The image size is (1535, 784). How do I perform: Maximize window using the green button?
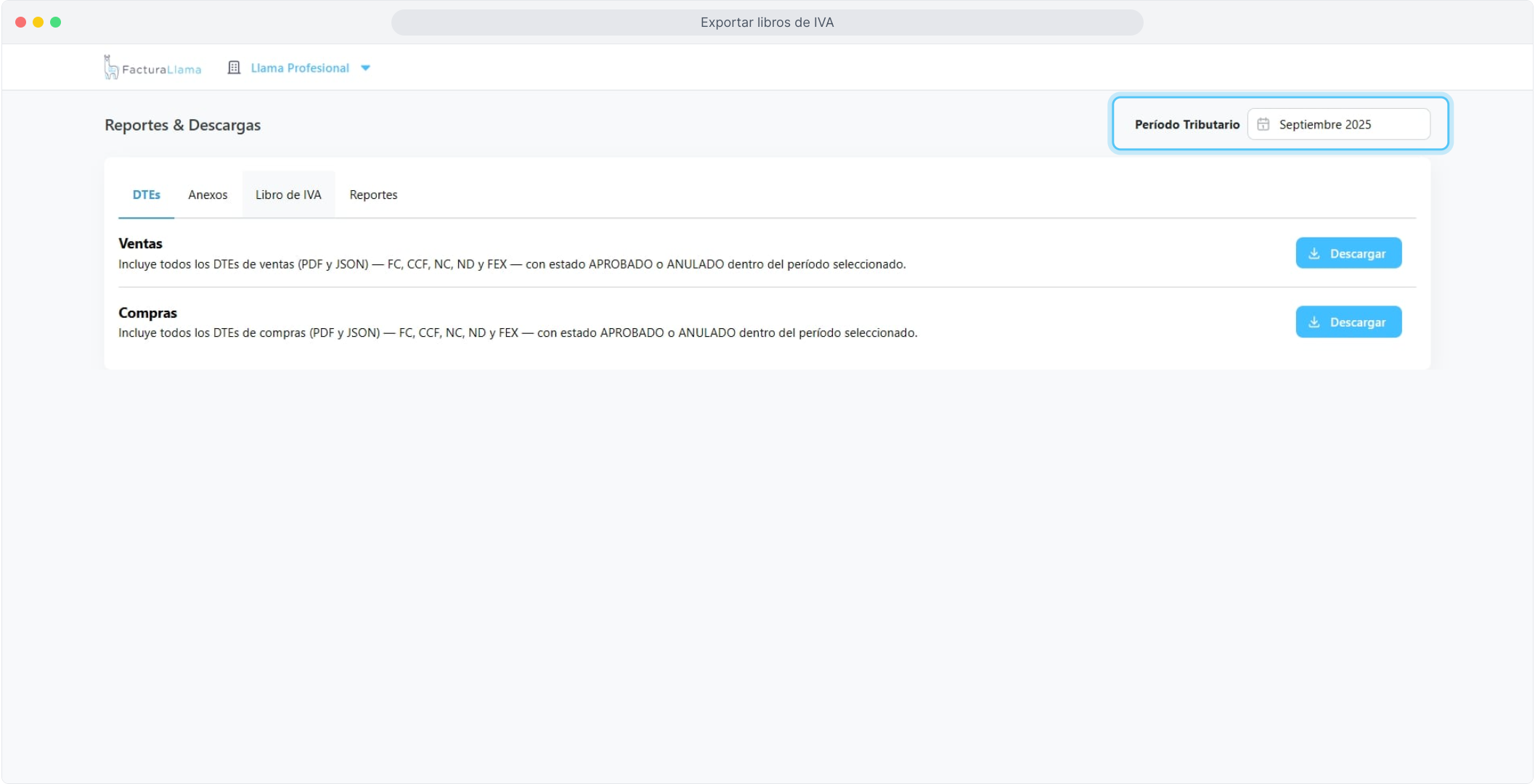click(x=56, y=23)
